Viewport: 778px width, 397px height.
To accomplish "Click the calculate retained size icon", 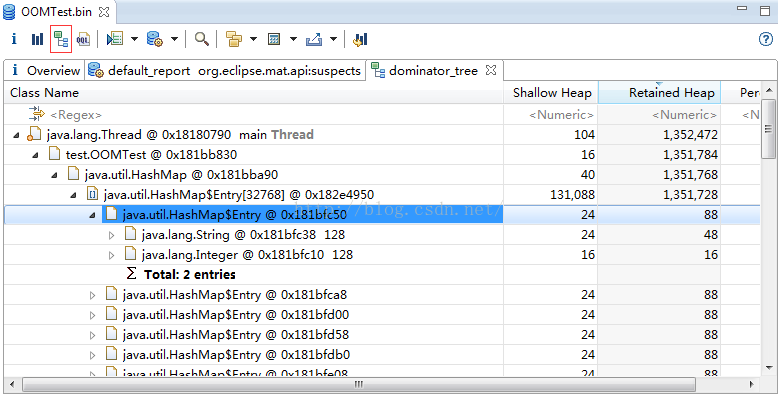I will coord(274,39).
